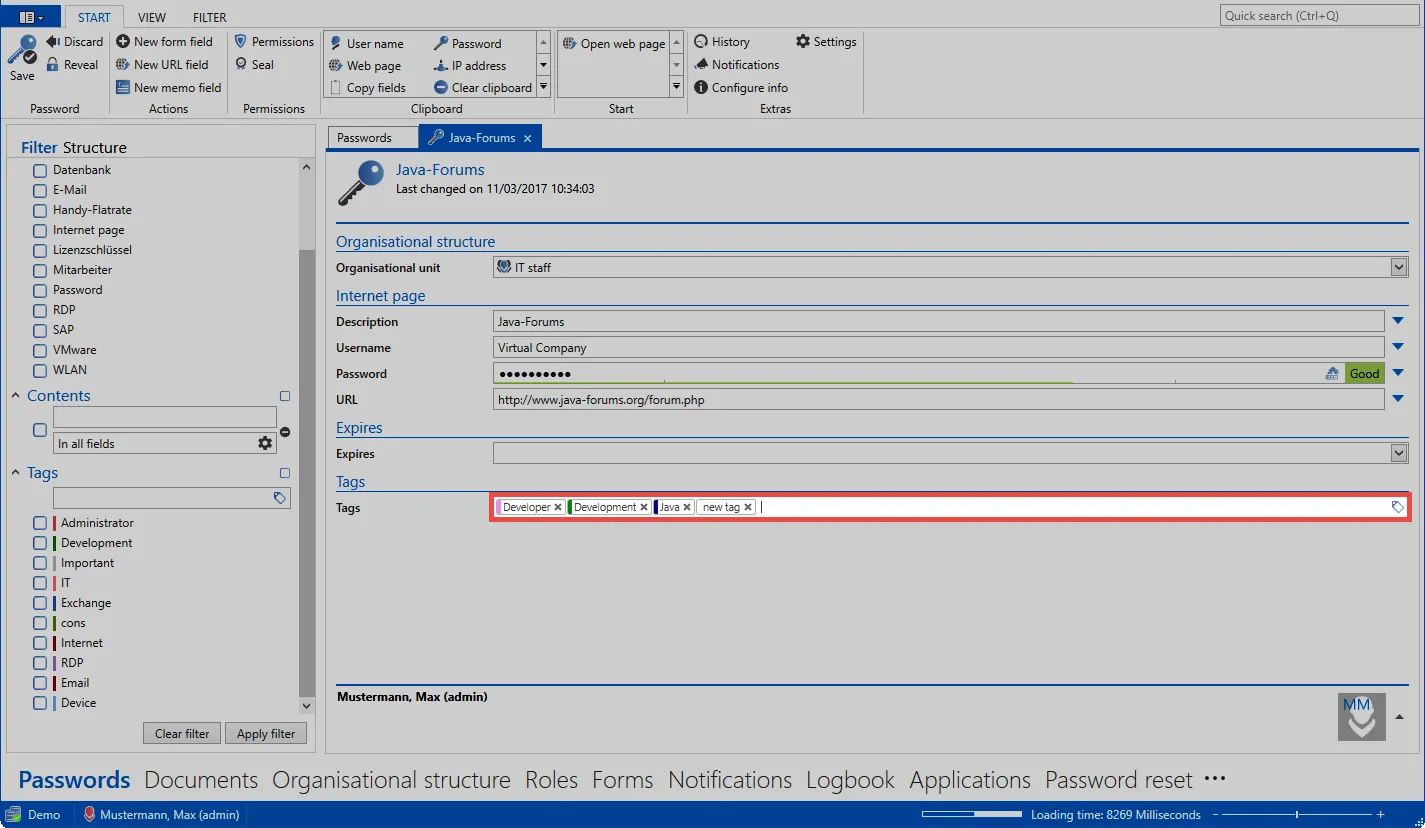
Task: Expand the URL field options arrow
Action: pos(1398,400)
